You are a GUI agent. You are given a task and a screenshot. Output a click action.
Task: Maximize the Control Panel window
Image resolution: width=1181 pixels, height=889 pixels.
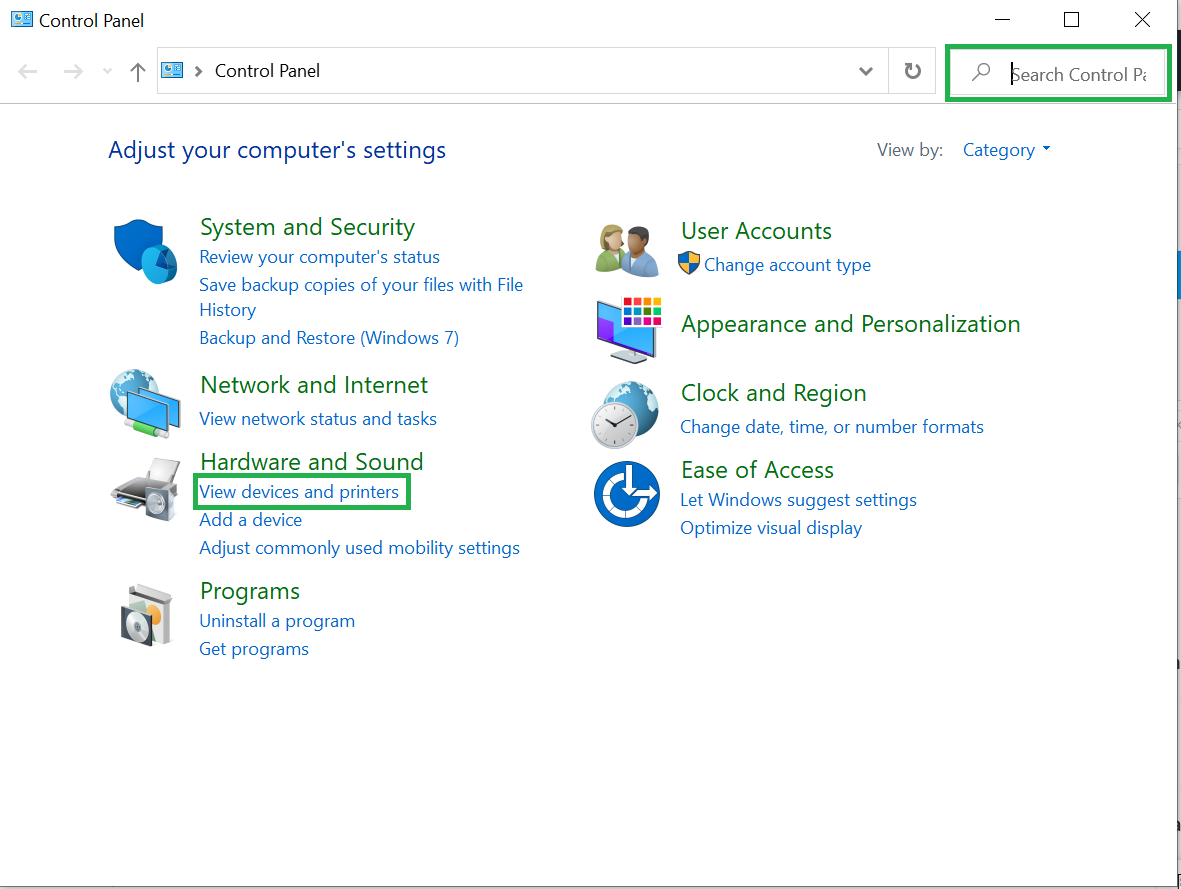coord(1071,20)
